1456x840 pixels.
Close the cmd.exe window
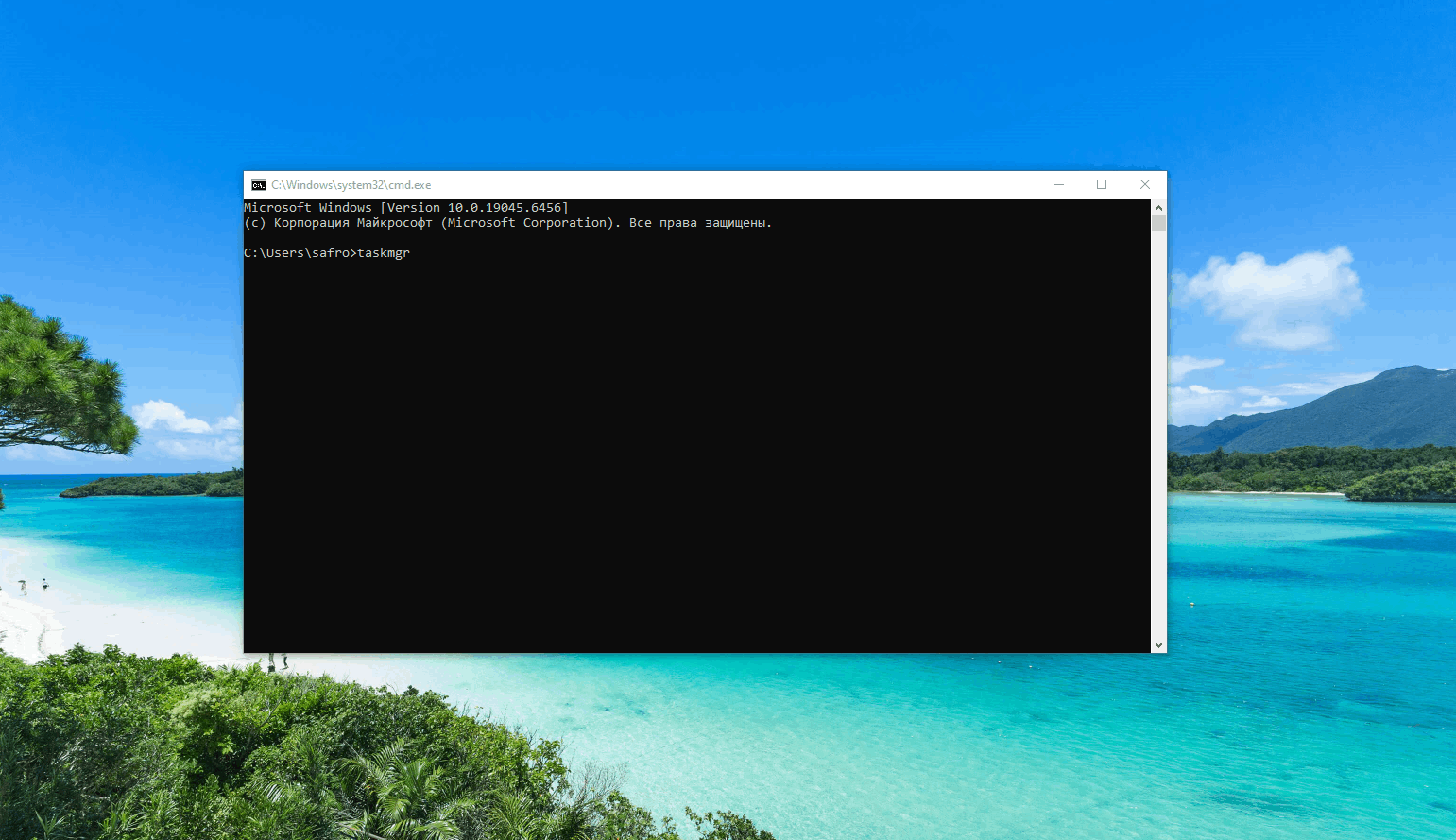click(x=1144, y=185)
